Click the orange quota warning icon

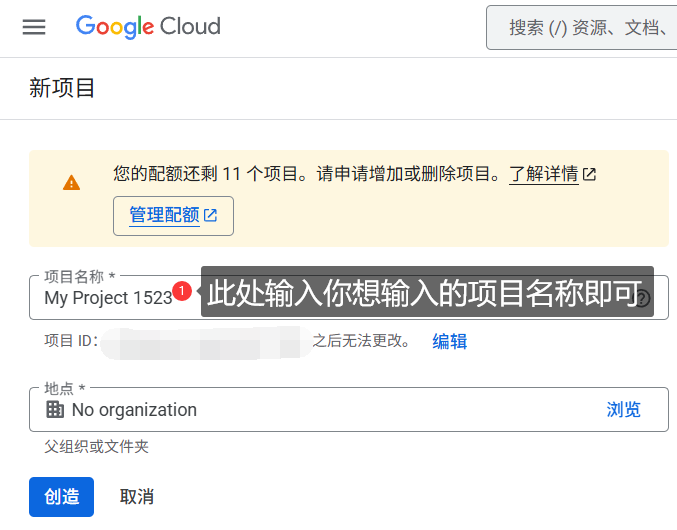click(x=71, y=183)
